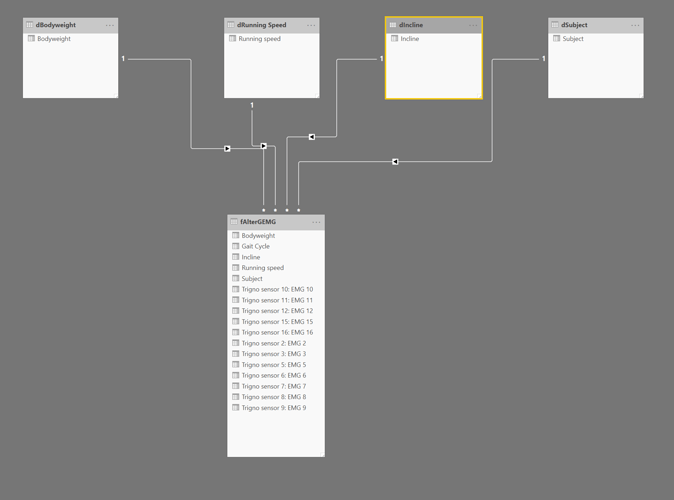674x500 pixels.
Task: Open the fAlterGEMG table options ellipsis
Action: 316,222
